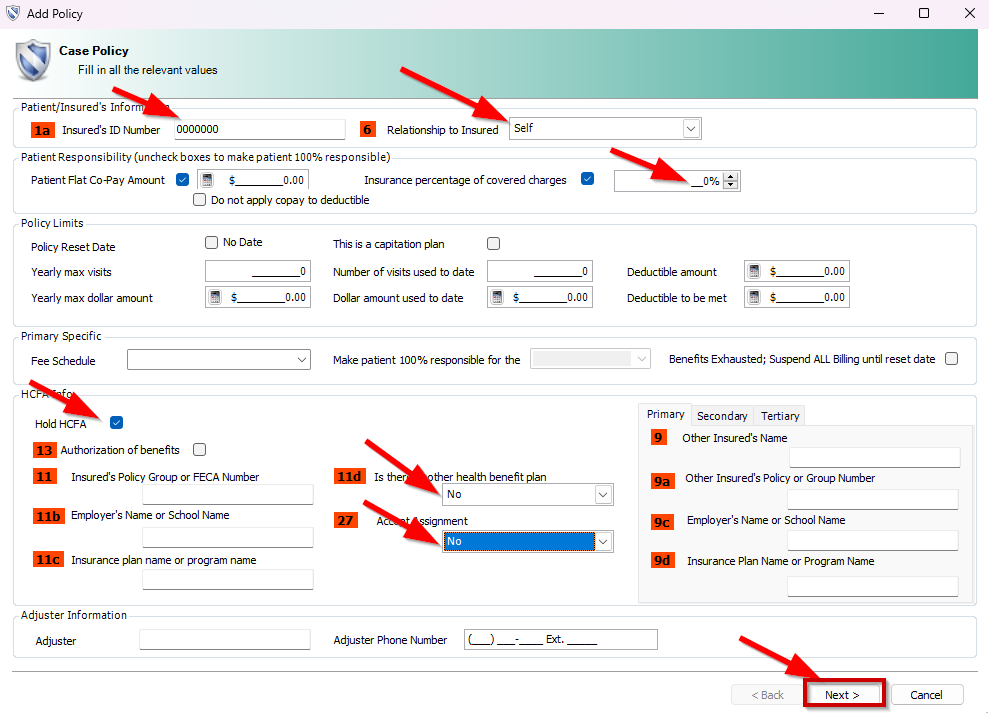Enable Authorization of benefits checkbox

coord(200,450)
